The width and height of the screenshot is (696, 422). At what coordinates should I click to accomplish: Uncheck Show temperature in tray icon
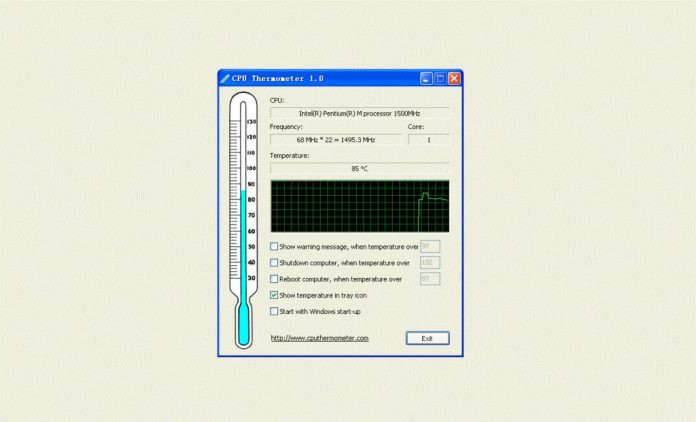pos(274,295)
